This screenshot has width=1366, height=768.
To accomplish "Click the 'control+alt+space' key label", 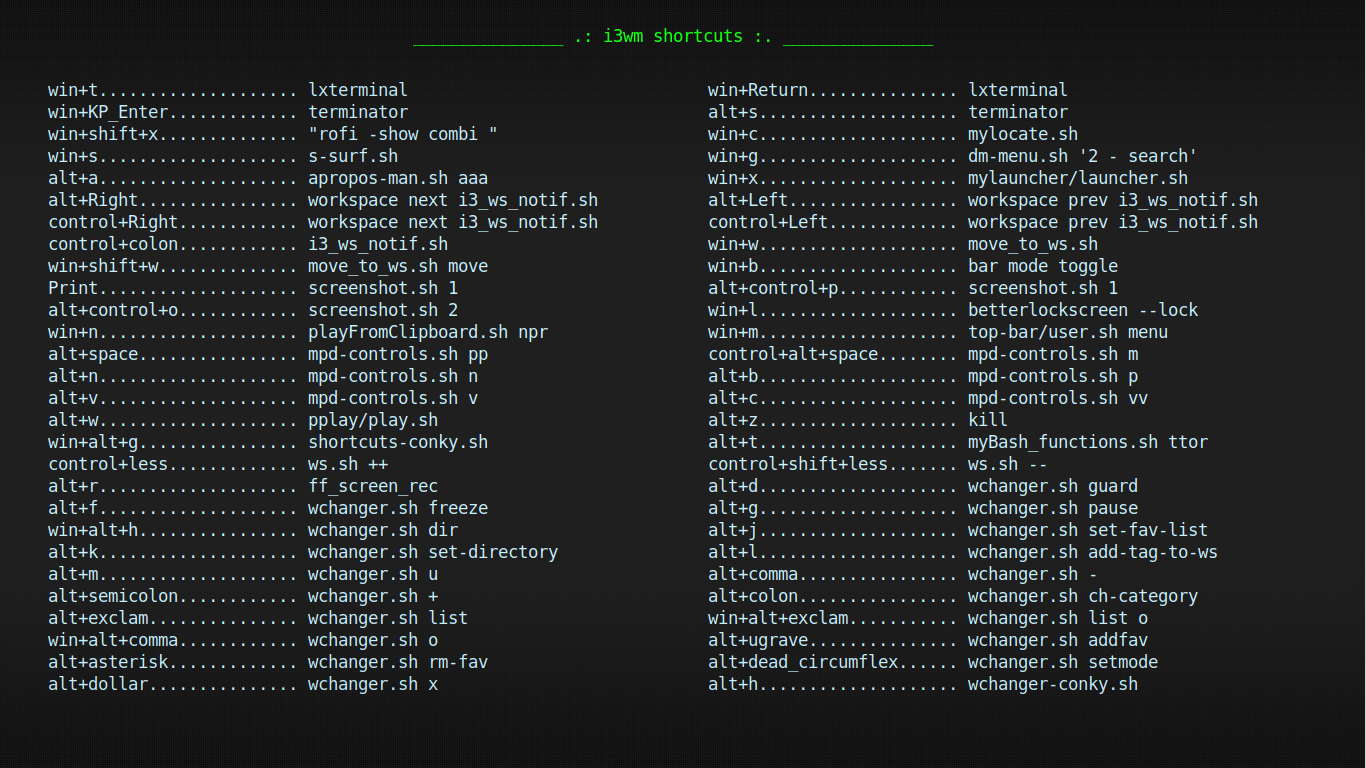I will 793,354.
